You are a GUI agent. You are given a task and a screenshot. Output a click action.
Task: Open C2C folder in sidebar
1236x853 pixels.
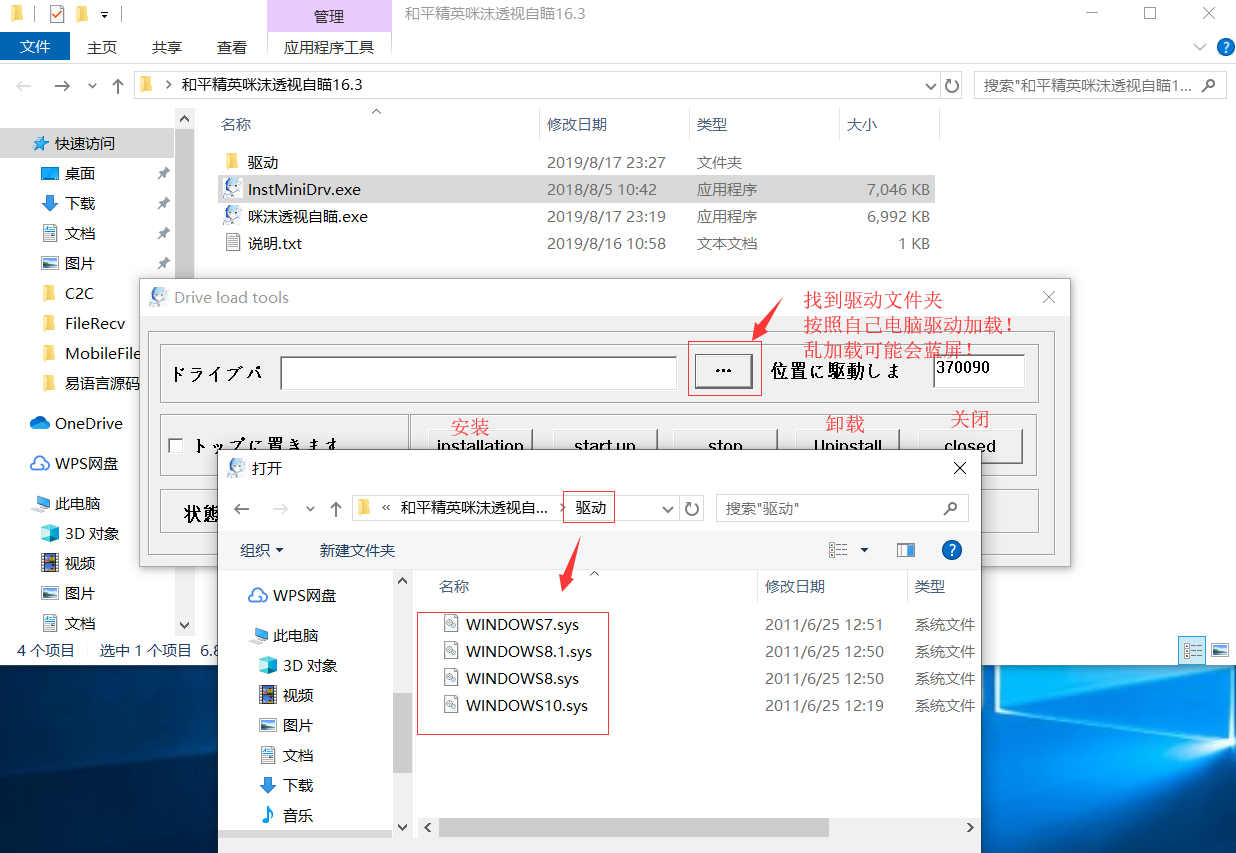(x=79, y=293)
